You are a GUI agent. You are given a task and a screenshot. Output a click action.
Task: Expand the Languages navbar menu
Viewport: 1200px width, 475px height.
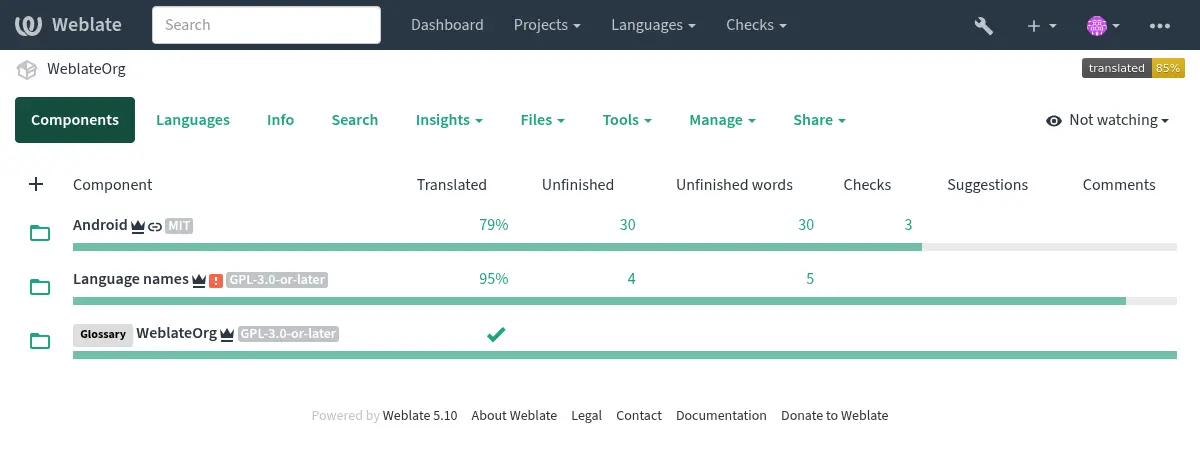pyautogui.click(x=654, y=25)
